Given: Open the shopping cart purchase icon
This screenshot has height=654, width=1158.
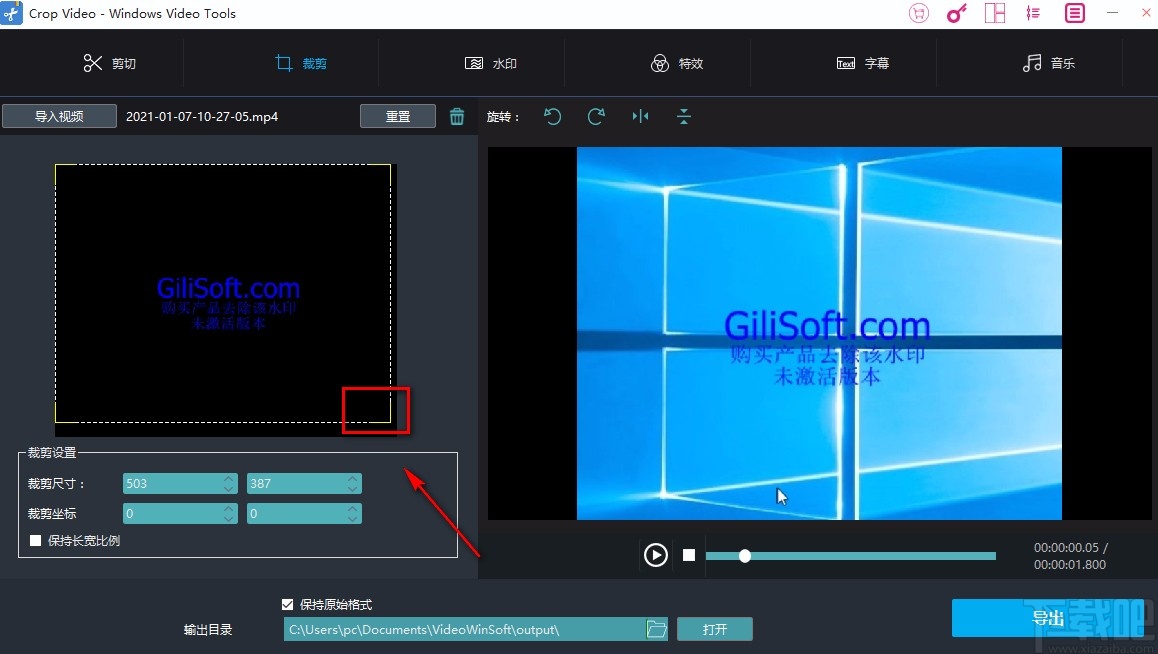Looking at the screenshot, I should point(918,13).
